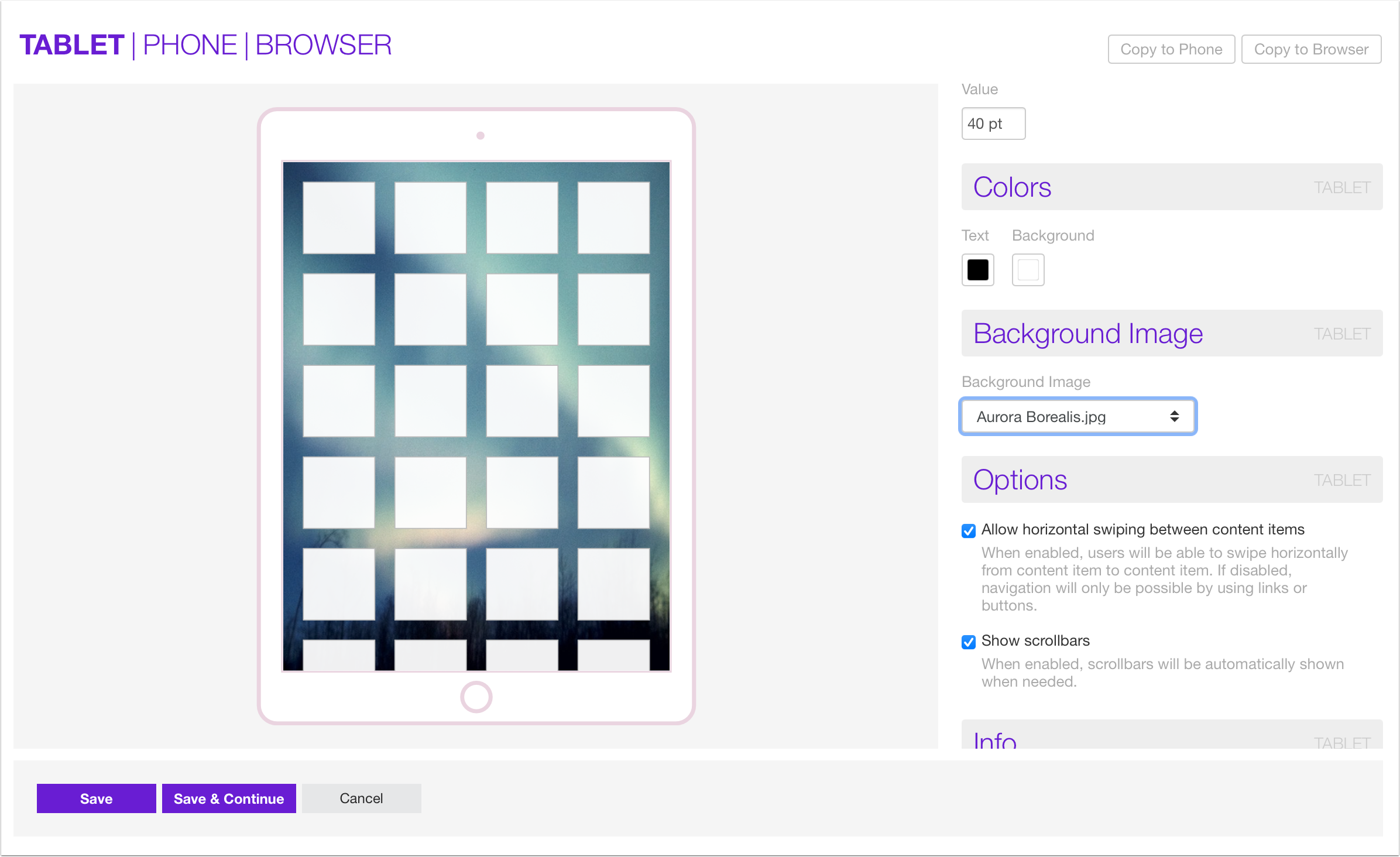1400x857 pixels.
Task: Toggle Allow horizontal swiping checkbox
Action: tap(969, 531)
